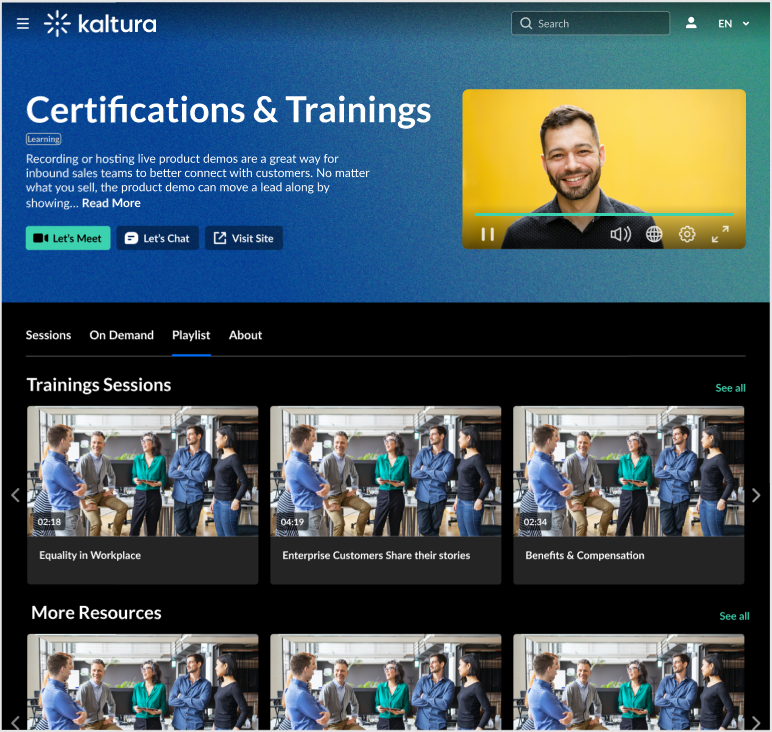Click the Certifications & Trainings heading
This screenshot has height=732, width=772.
(228, 110)
